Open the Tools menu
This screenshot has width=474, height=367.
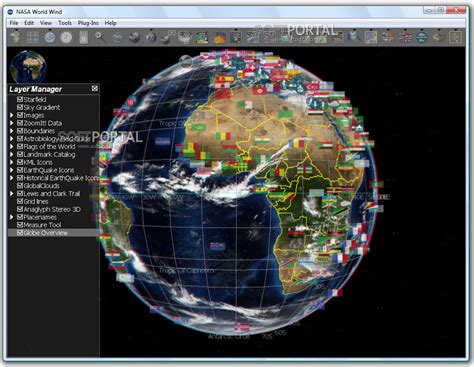click(x=65, y=23)
